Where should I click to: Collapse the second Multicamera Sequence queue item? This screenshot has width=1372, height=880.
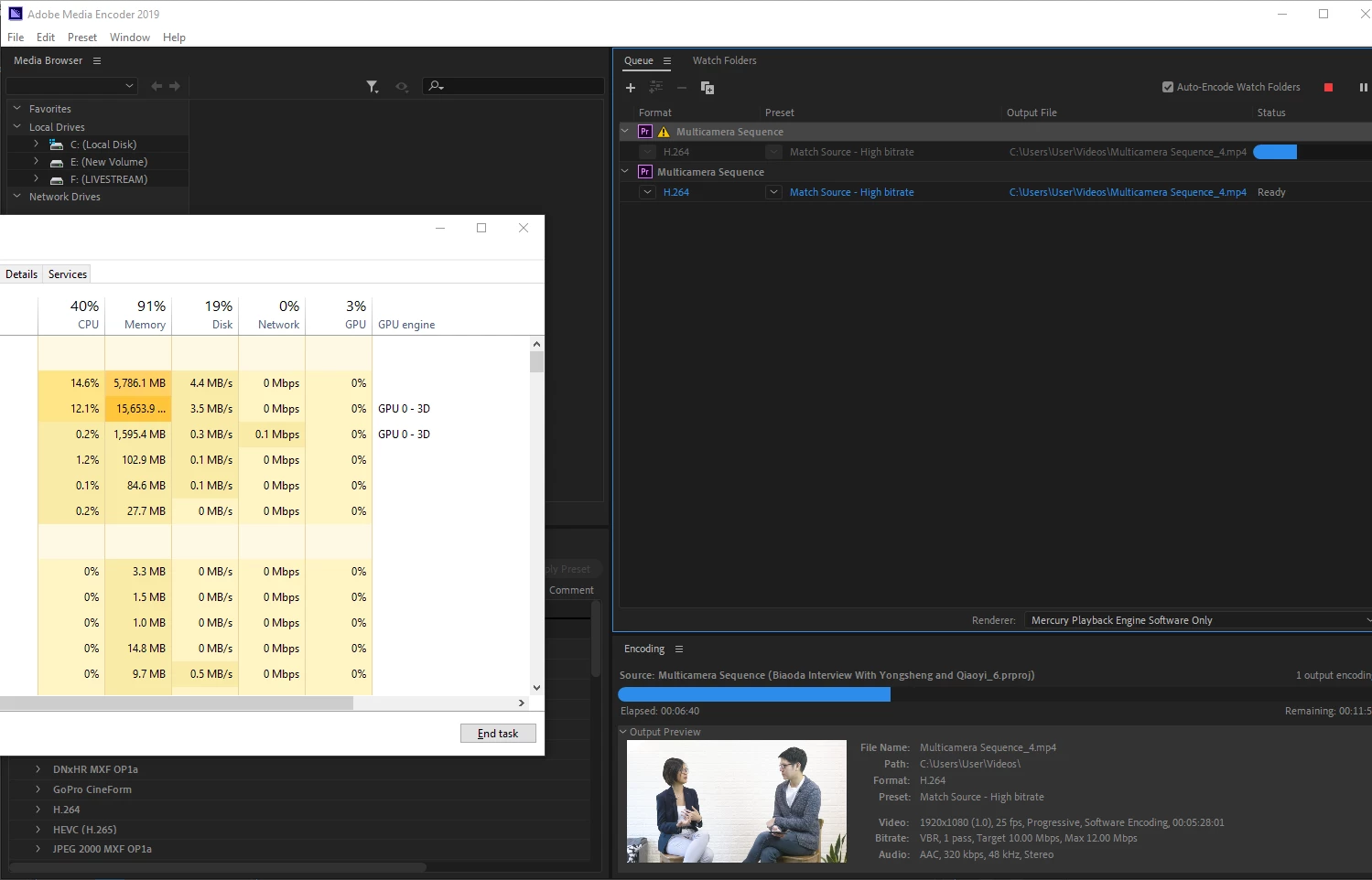pos(625,171)
